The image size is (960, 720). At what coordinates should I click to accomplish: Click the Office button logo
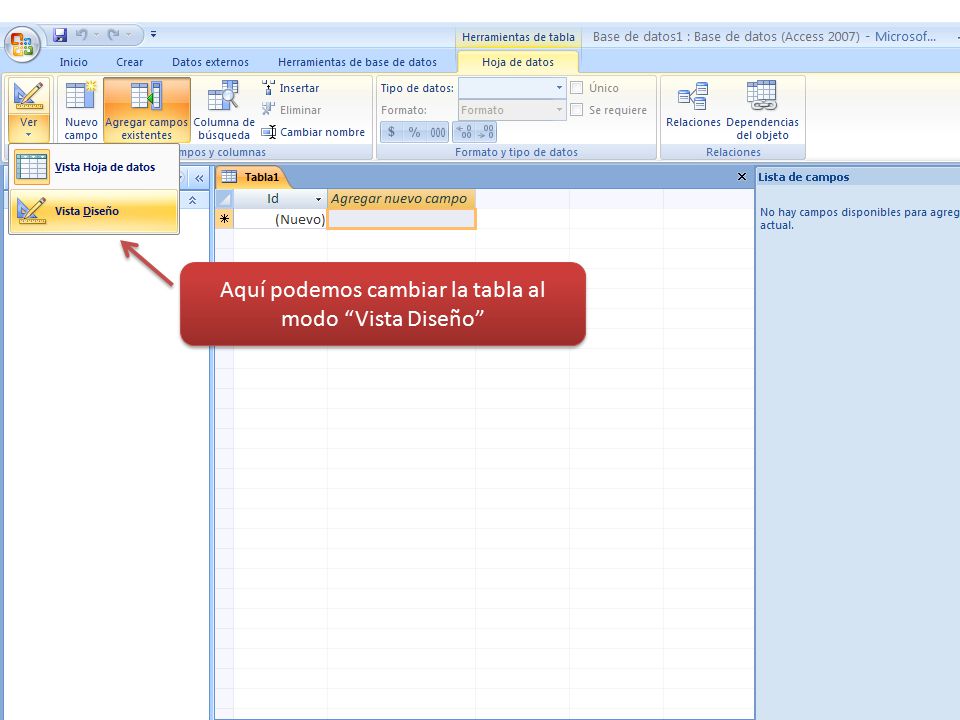click(x=22, y=45)
